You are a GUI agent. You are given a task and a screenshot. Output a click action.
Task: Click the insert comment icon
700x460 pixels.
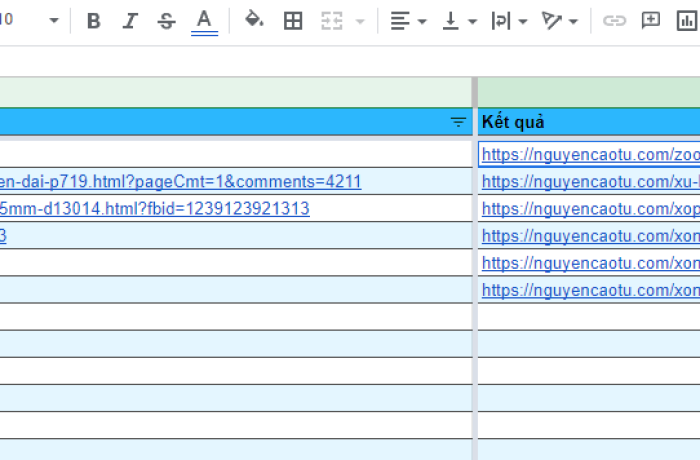[651, 21]
